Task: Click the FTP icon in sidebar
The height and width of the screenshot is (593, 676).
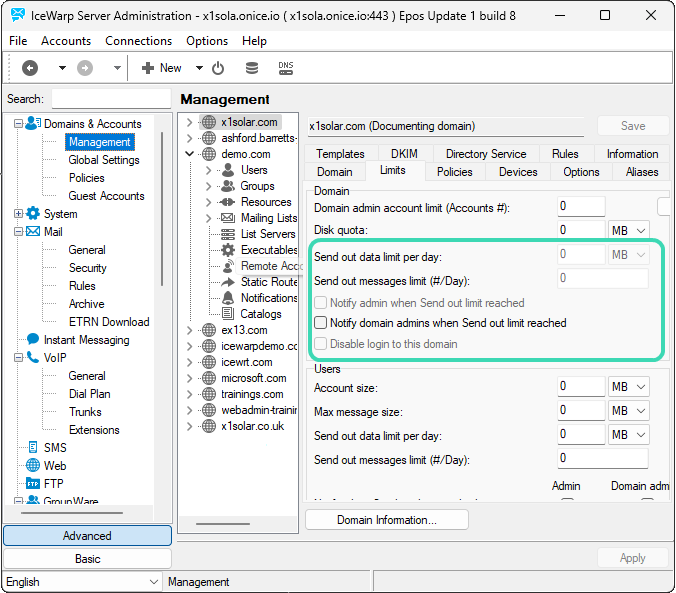Action: (33, 483)
